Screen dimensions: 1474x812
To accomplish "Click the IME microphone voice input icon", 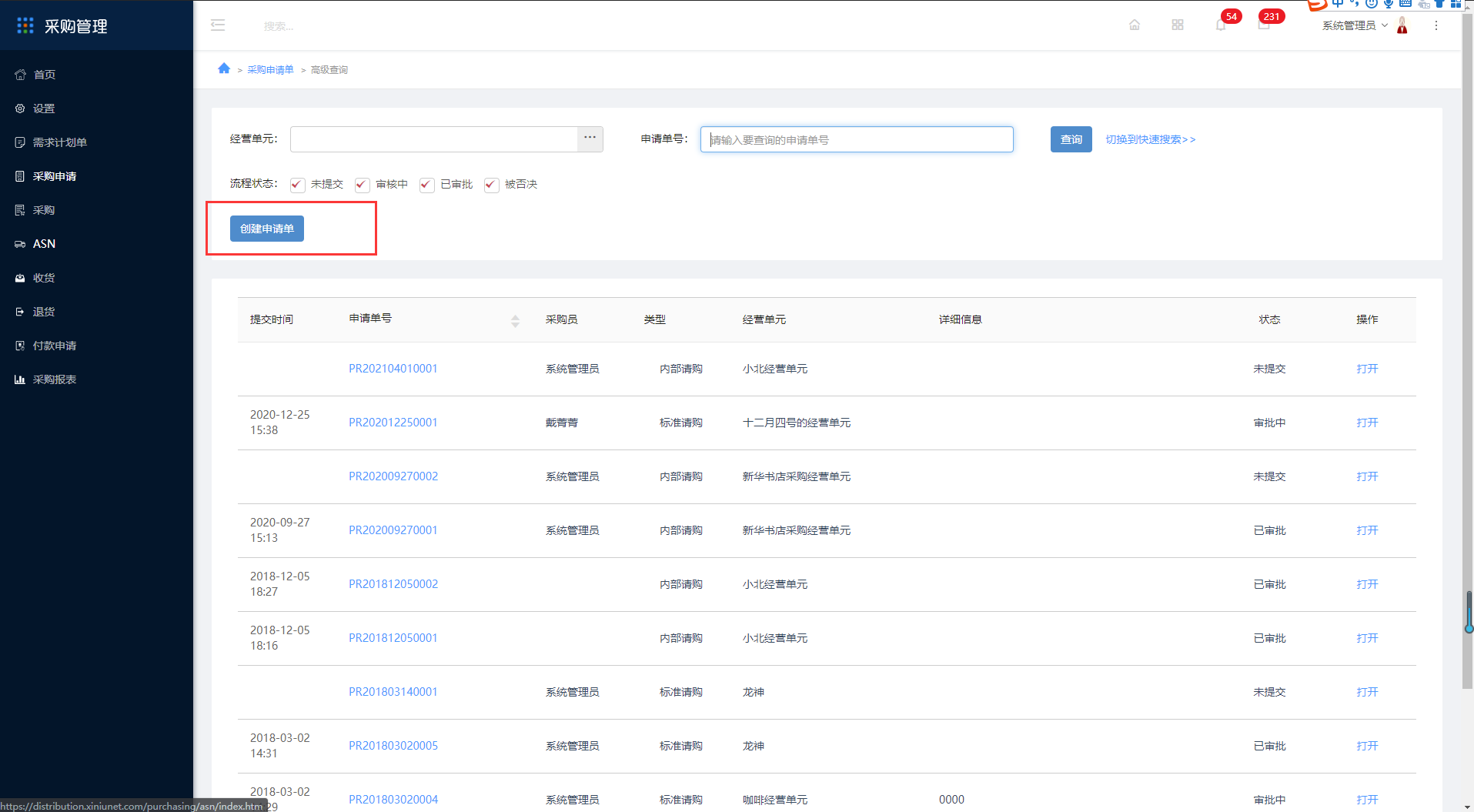I will (x=1389, y=4).
